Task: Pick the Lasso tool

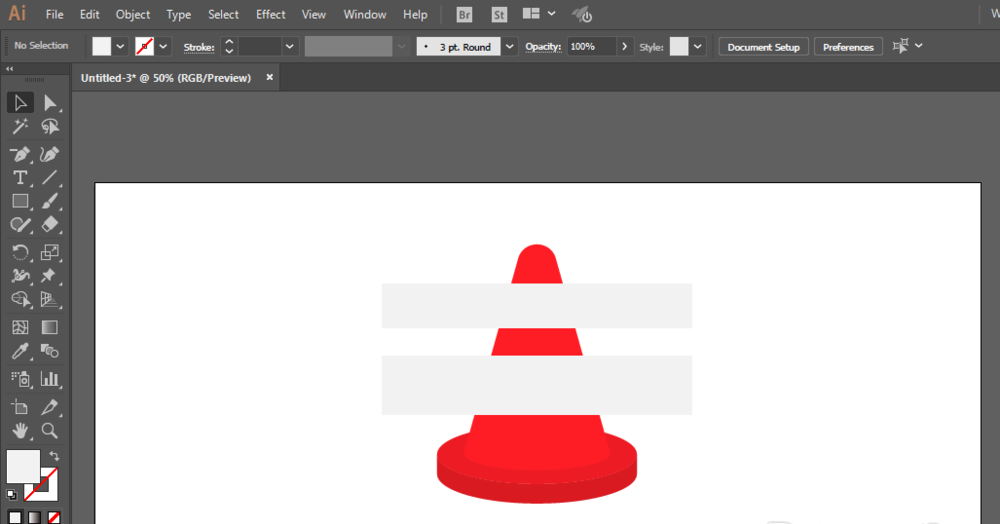Action: pos(50,126)
